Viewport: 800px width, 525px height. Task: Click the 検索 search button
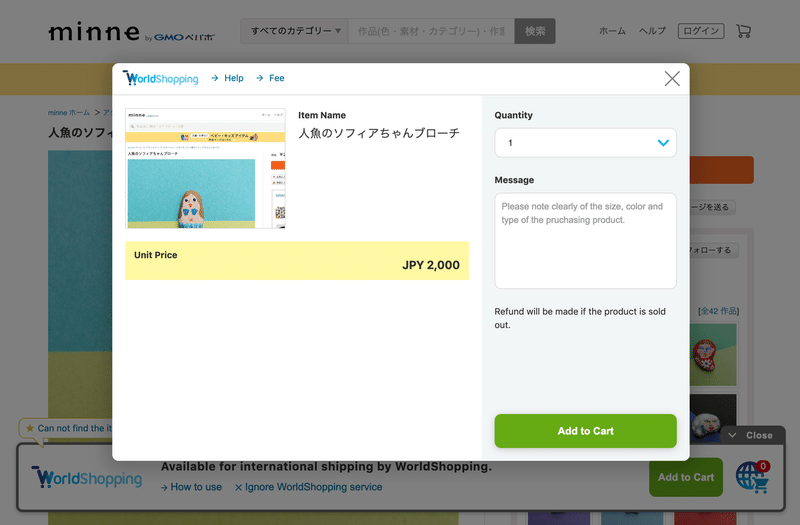click(x=535, y=31)
